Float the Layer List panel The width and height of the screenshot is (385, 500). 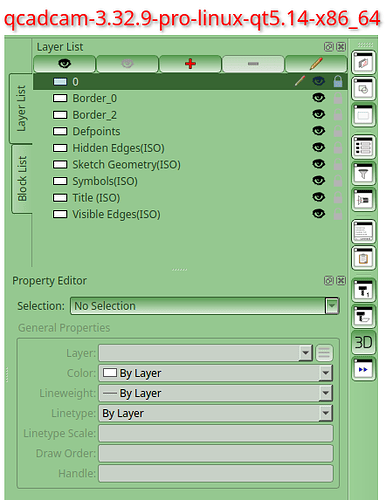pos(329,47)
